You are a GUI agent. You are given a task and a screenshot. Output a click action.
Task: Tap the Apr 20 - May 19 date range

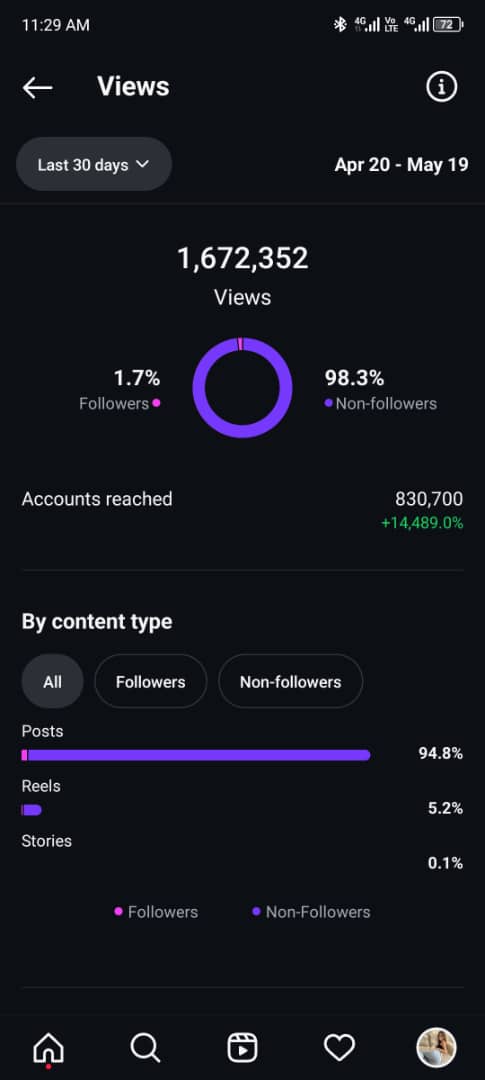tap(402, 165)
